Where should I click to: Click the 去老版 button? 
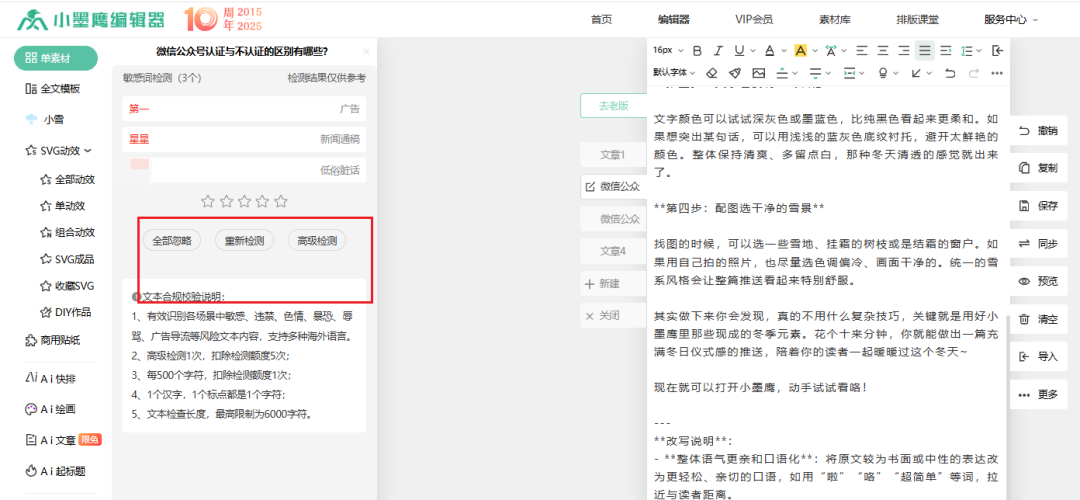(613, 105)
